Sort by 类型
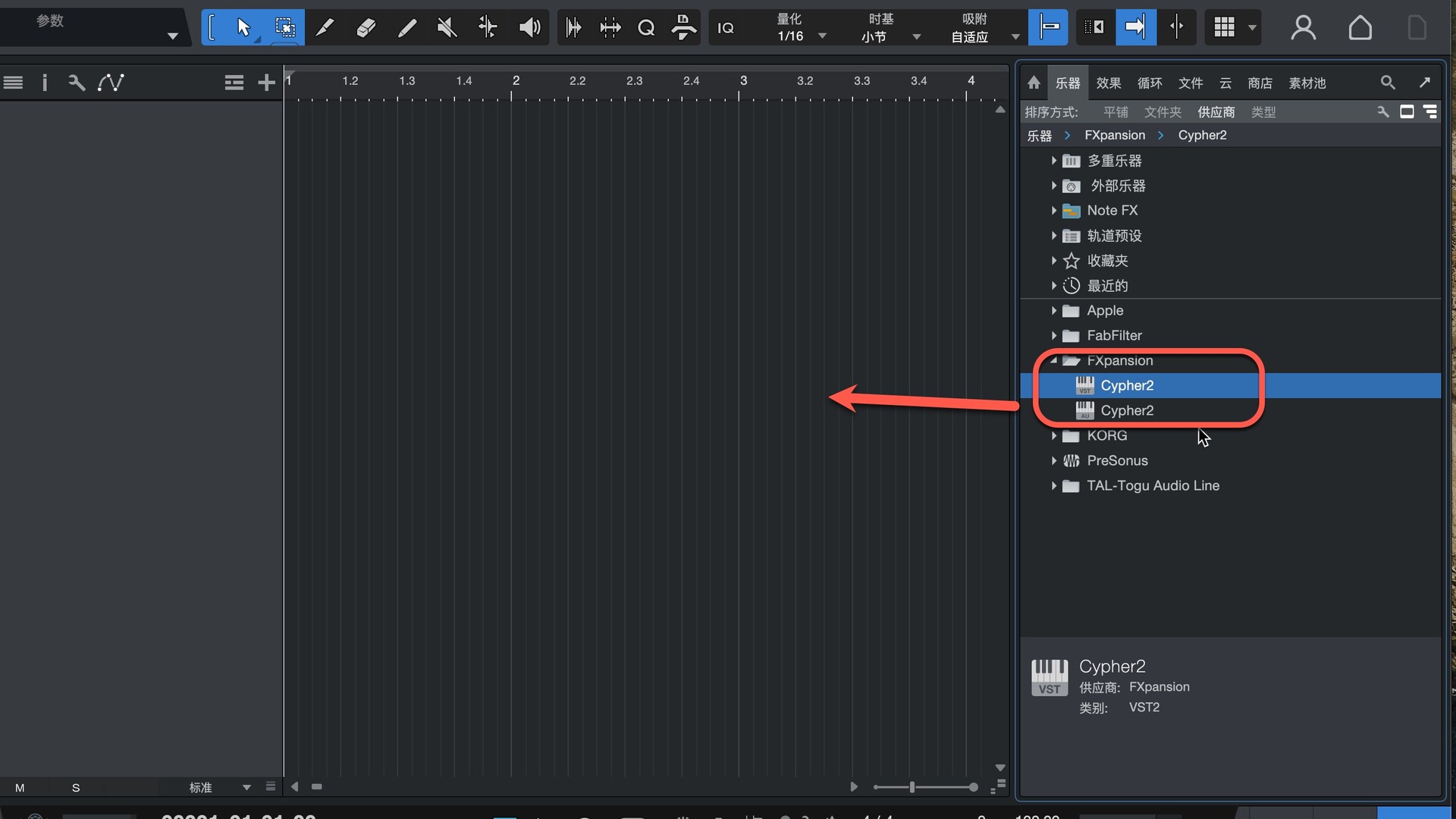1456x819 pixels. tap(1263, 112)
